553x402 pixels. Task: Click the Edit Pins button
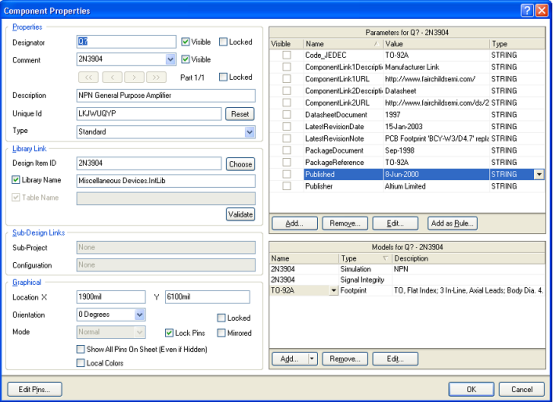tap(35, 389)
